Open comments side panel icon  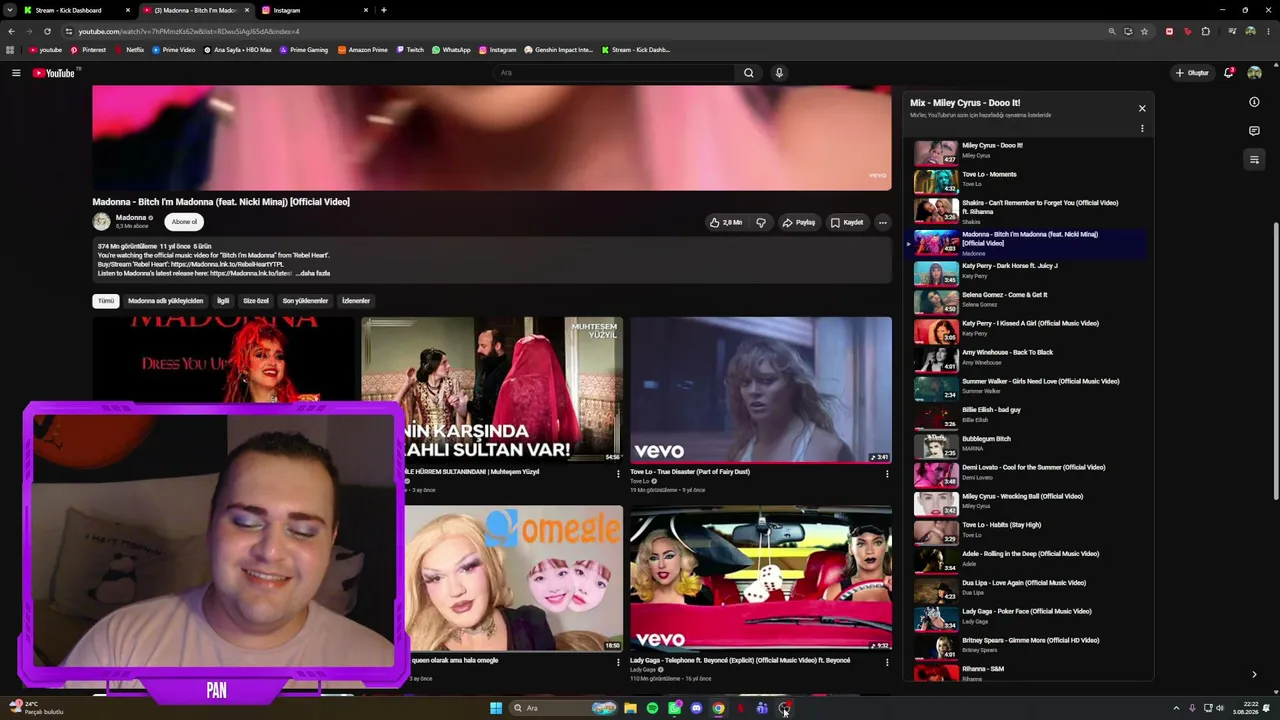1254,131
